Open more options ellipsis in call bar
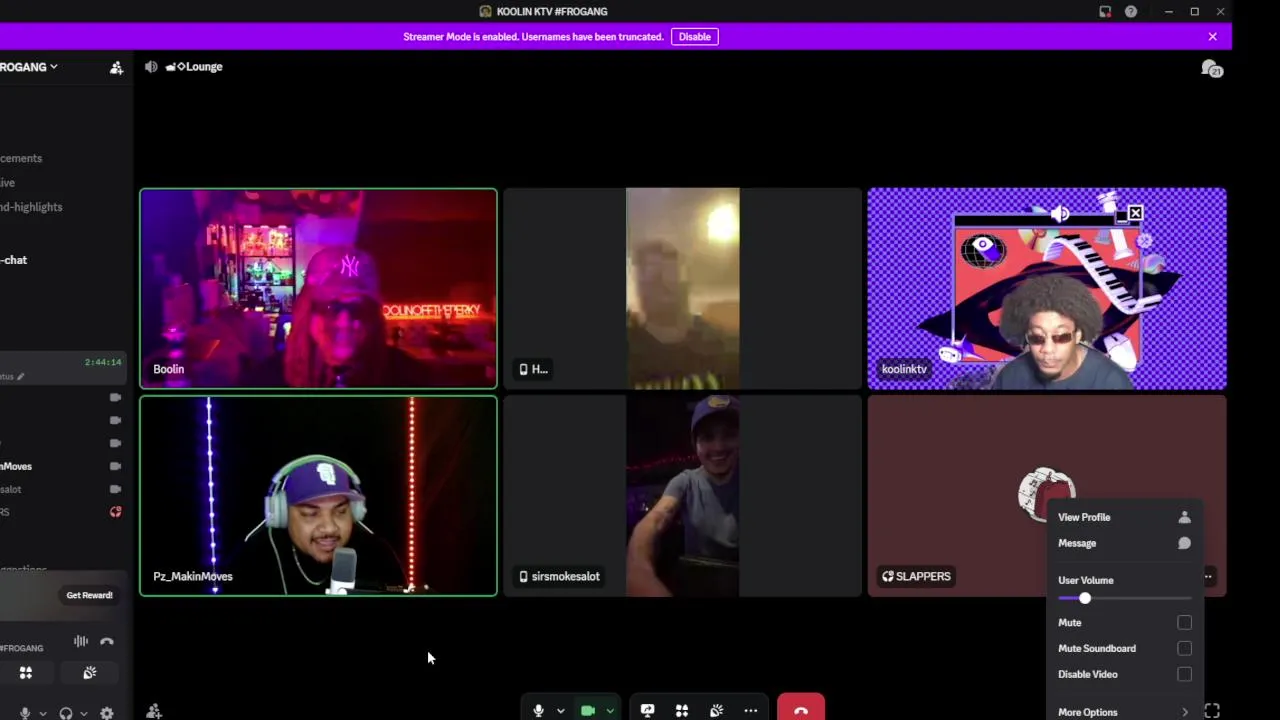 click(751, 710)
